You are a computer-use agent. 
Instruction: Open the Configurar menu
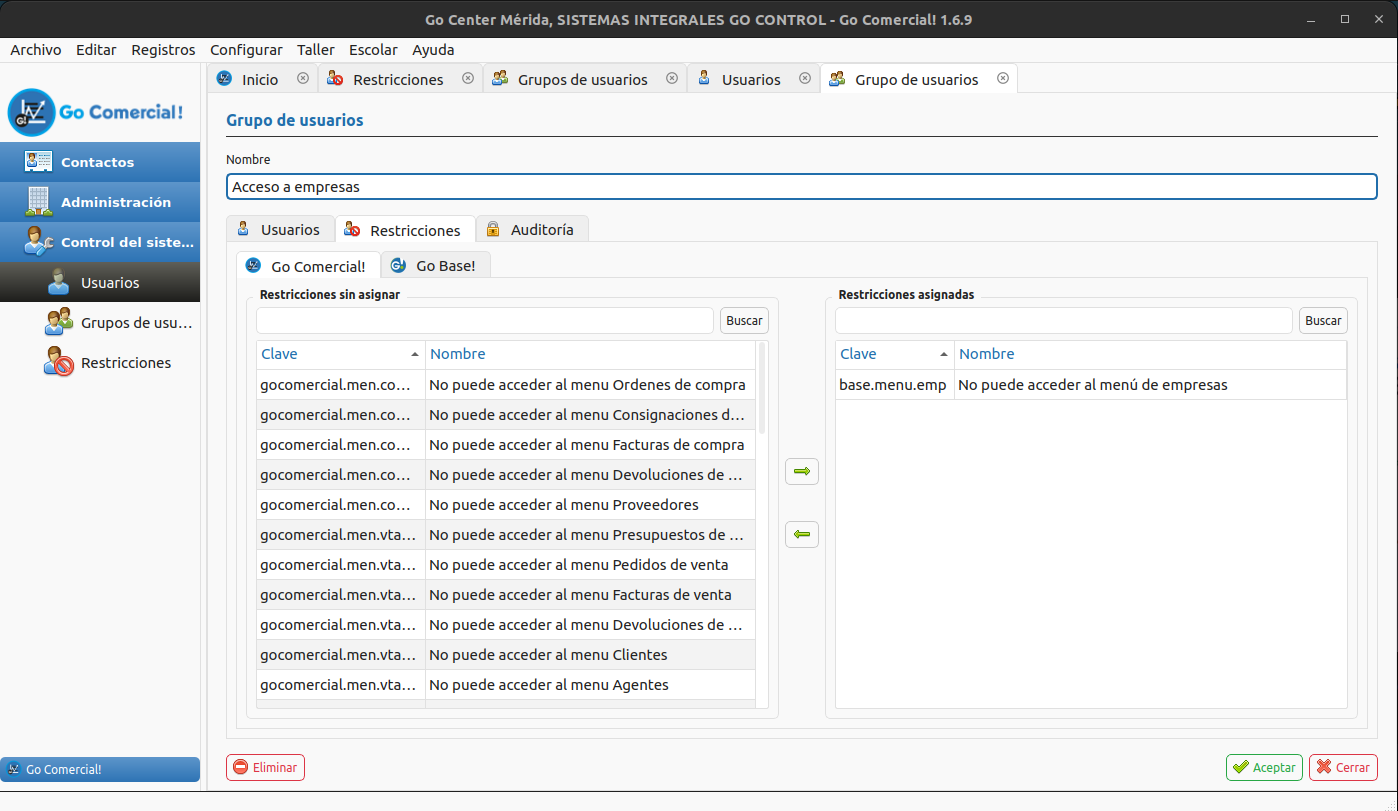tap(246, 49)
